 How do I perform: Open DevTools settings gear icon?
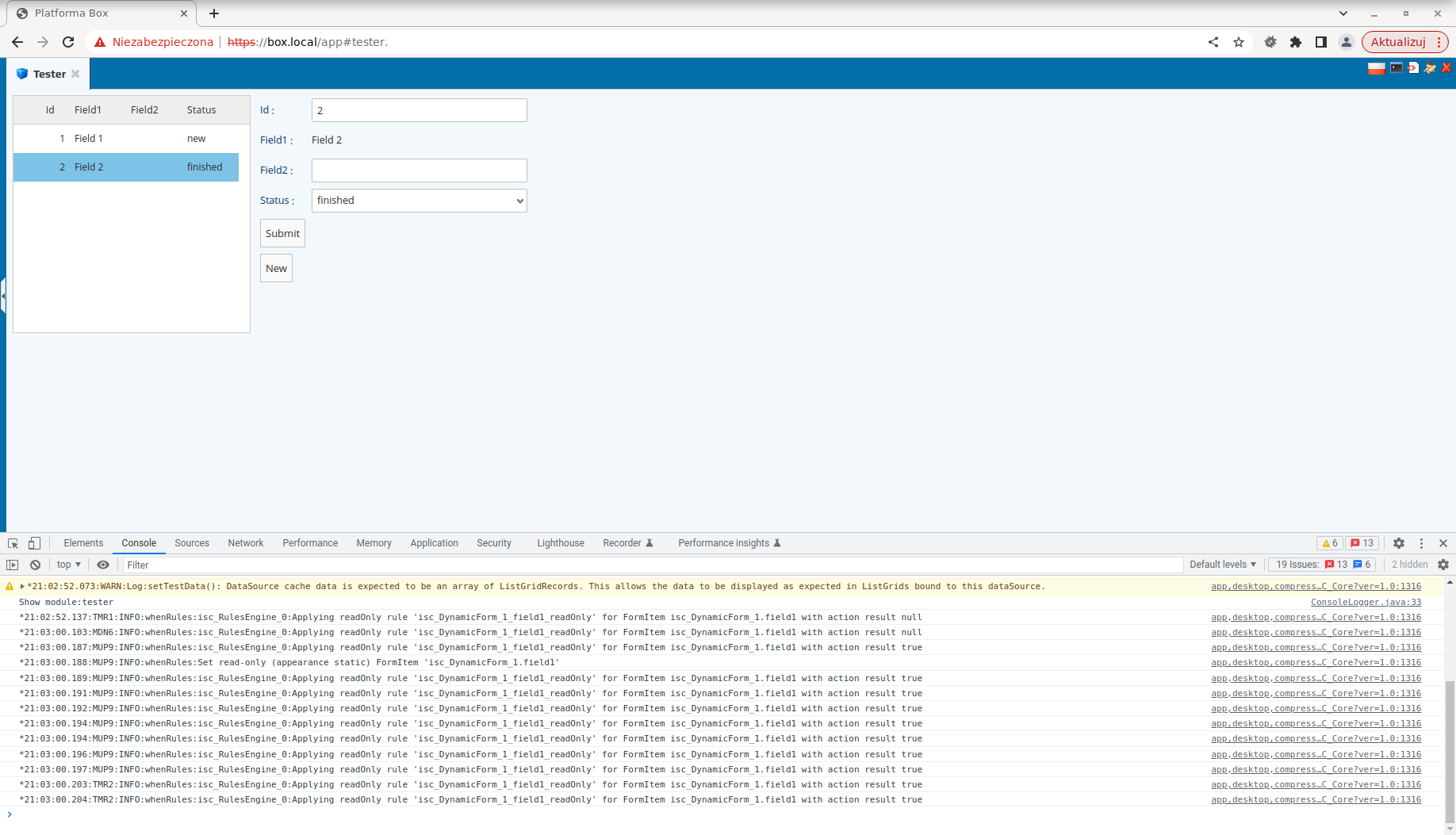1399,543
